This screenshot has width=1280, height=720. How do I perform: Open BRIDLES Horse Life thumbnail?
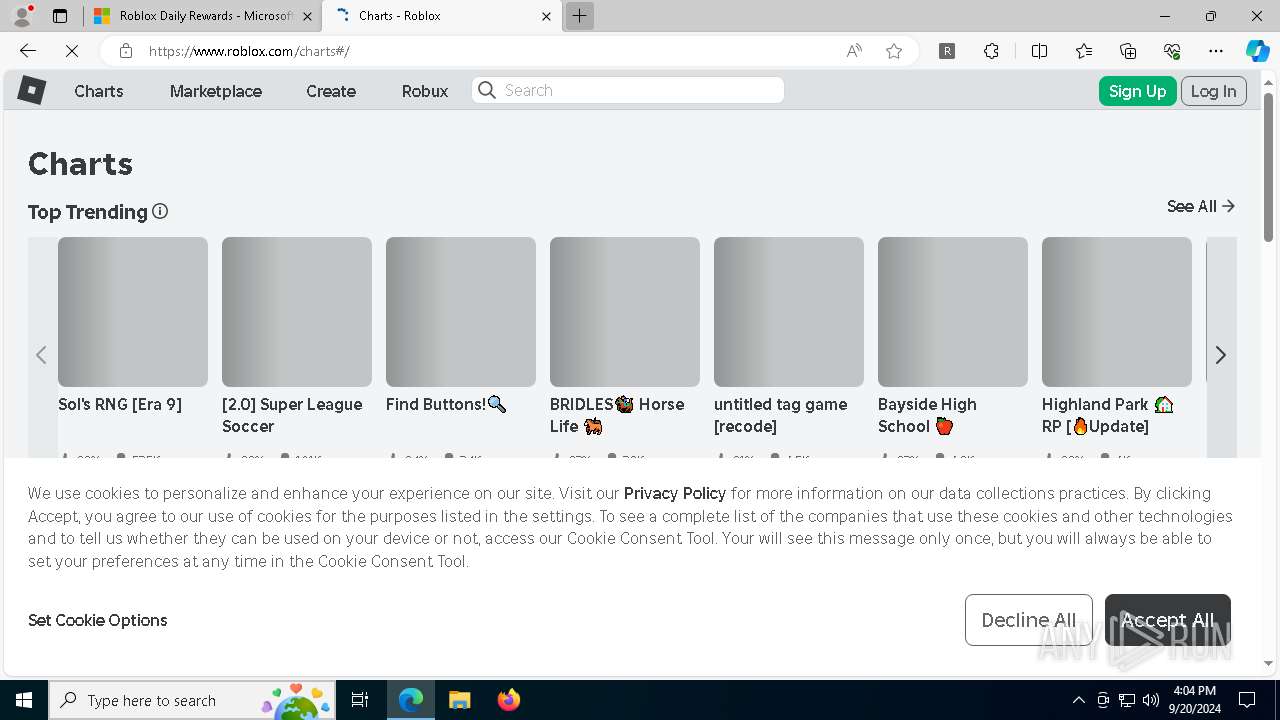click(625, 312)
